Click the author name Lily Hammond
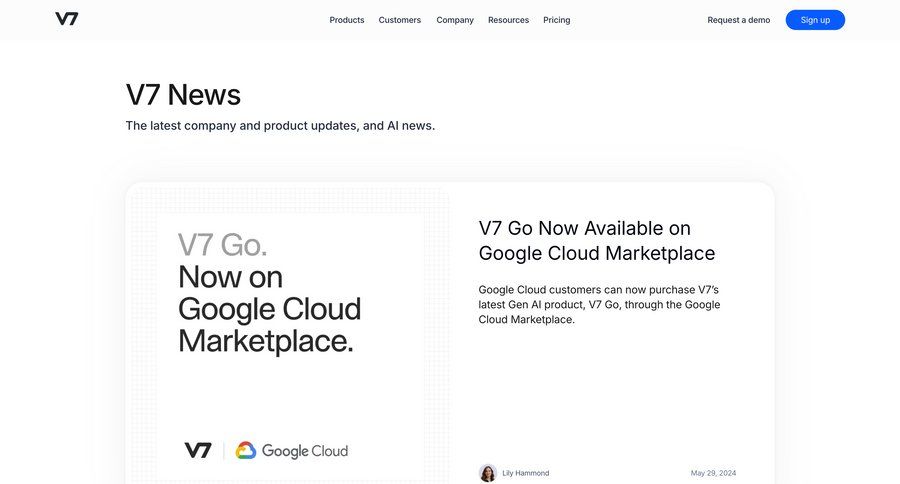The height and width of the screenshot is (484, 900). coord(526,473)
